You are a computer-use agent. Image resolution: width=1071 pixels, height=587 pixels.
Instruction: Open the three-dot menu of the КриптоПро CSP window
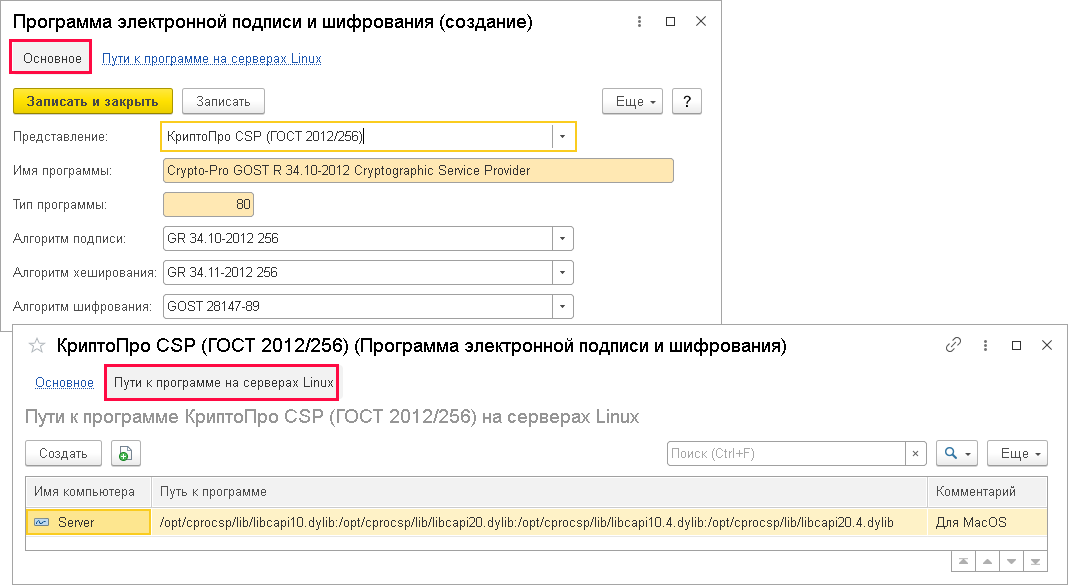point(985,346)
